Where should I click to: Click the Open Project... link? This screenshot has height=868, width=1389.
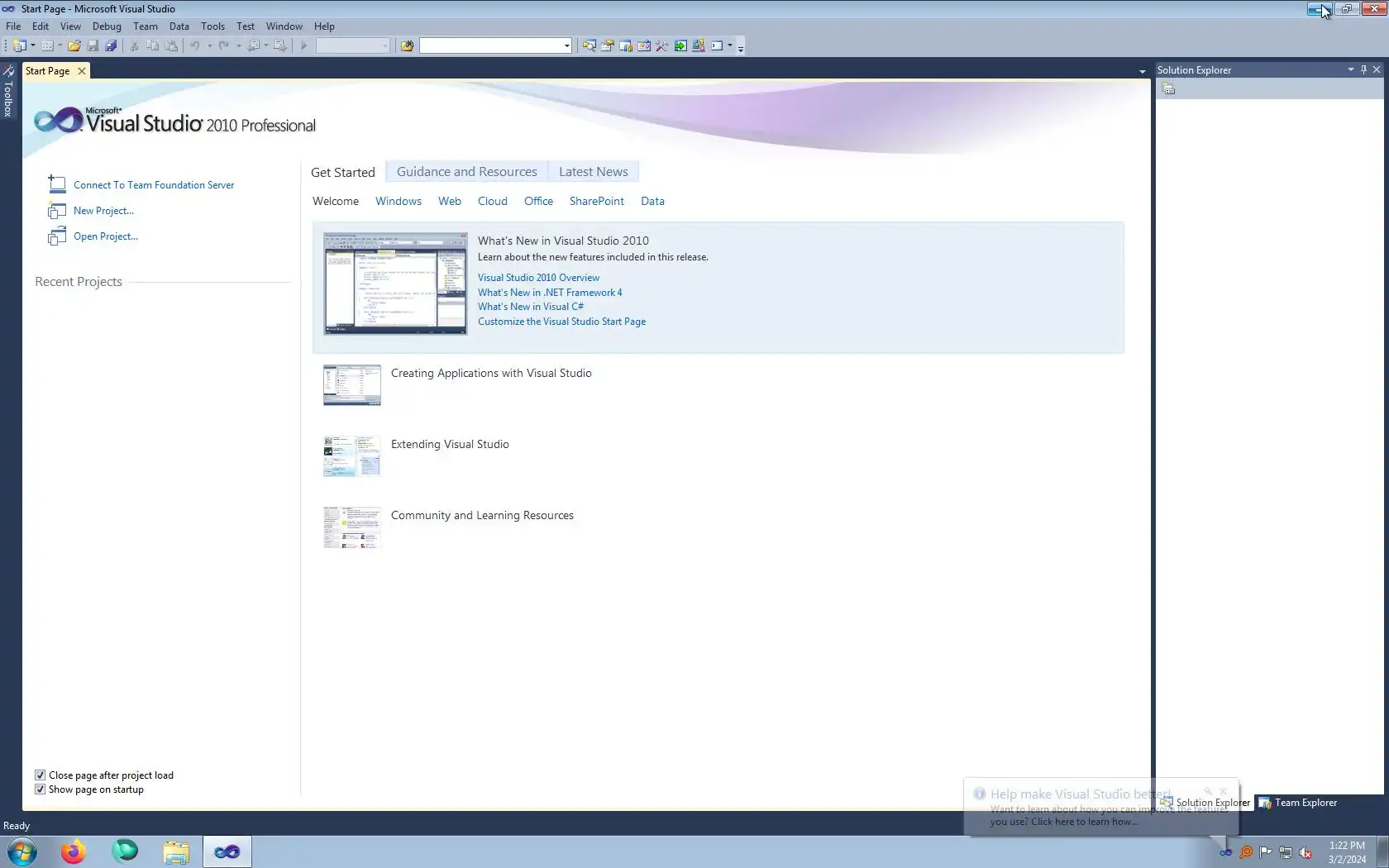(x=106, y=236)
